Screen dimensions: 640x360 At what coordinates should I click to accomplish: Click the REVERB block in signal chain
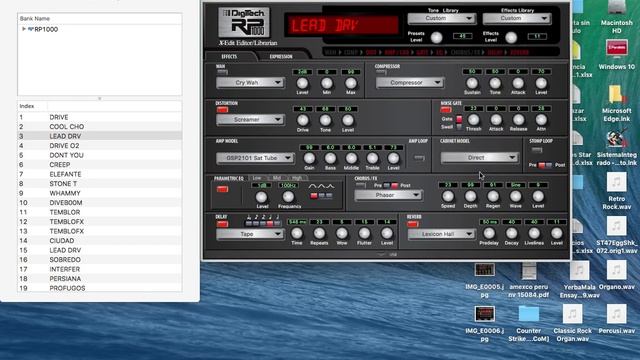(x=519, y=52)
